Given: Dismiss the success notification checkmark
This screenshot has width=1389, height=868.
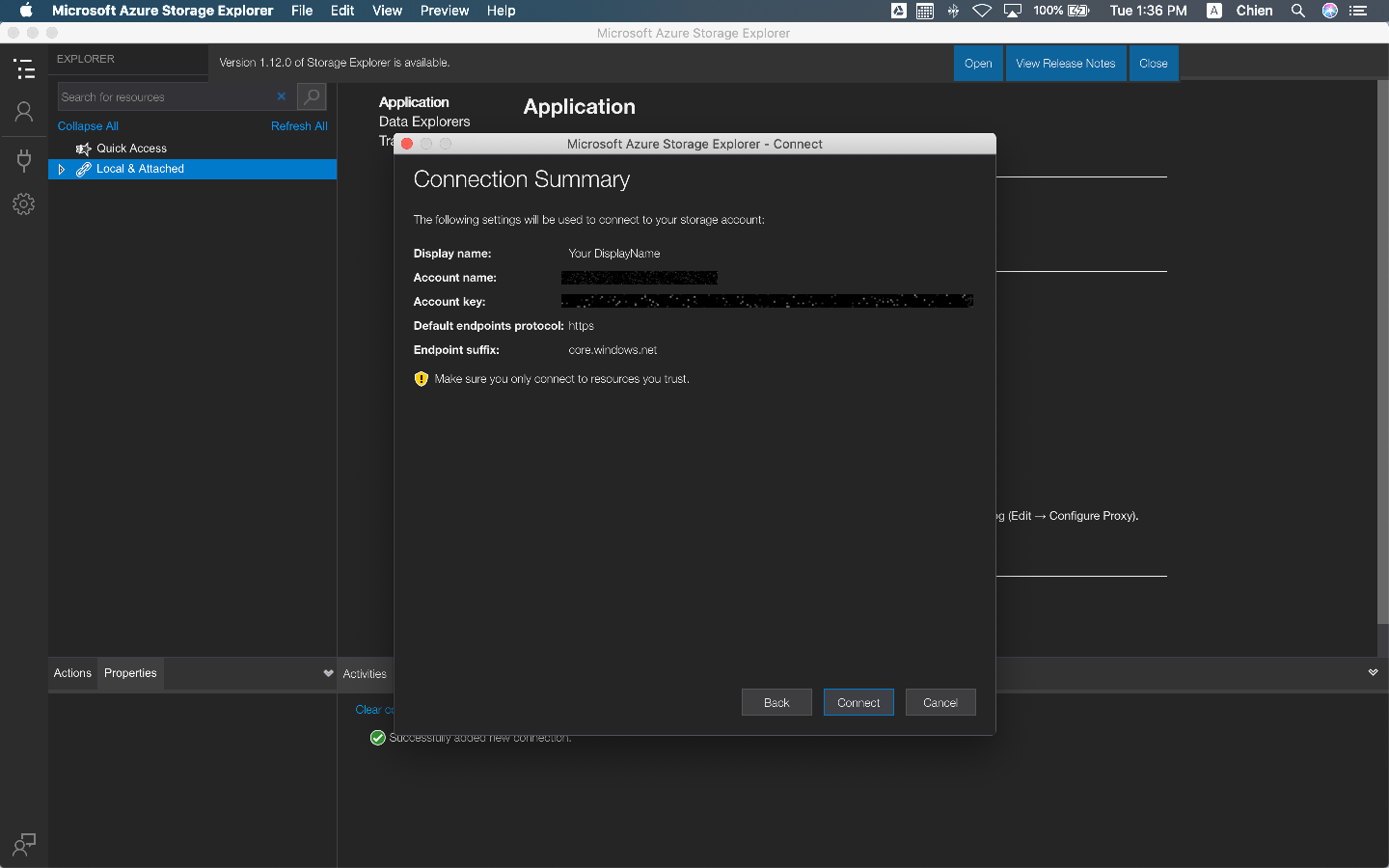Looking at the screenshot, I should 377,738.
